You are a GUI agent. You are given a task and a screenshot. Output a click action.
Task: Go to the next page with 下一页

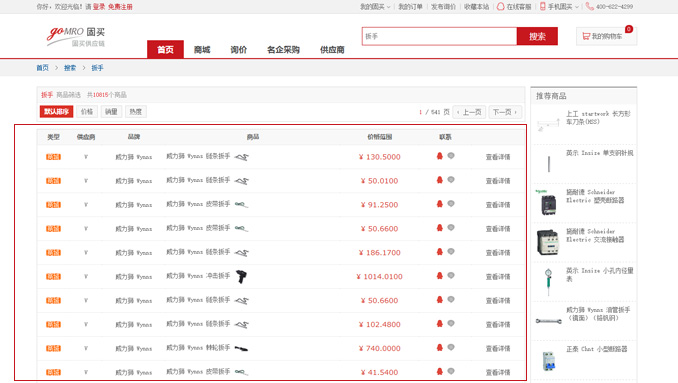pyautogui.click(x=505, y=112)
